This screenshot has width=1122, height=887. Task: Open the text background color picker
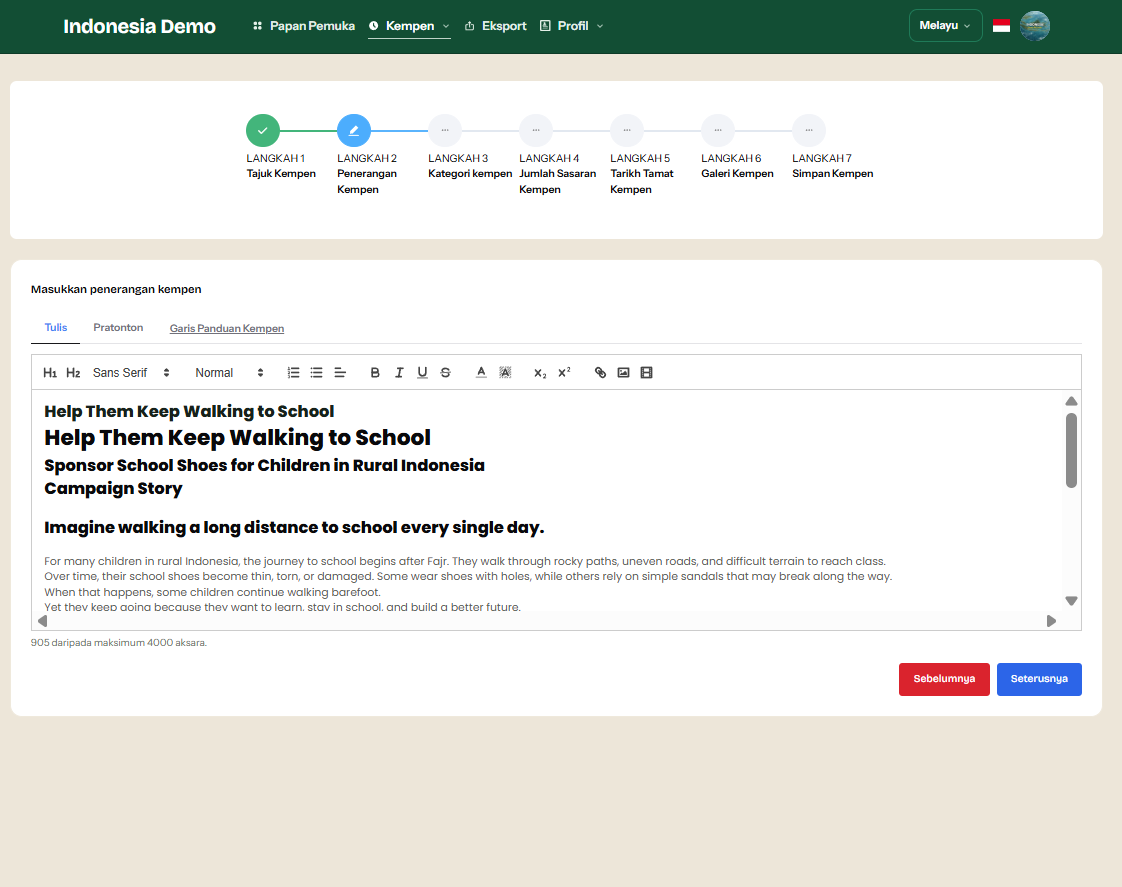505,373
